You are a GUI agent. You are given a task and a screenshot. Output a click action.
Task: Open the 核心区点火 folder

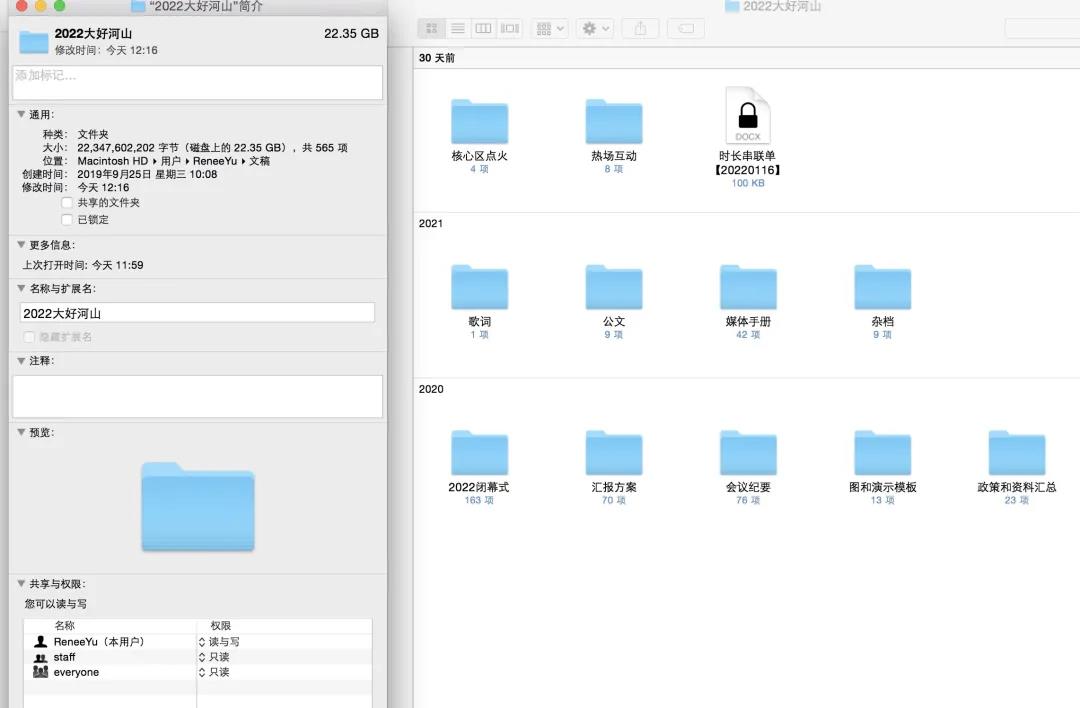click(479, 123)
